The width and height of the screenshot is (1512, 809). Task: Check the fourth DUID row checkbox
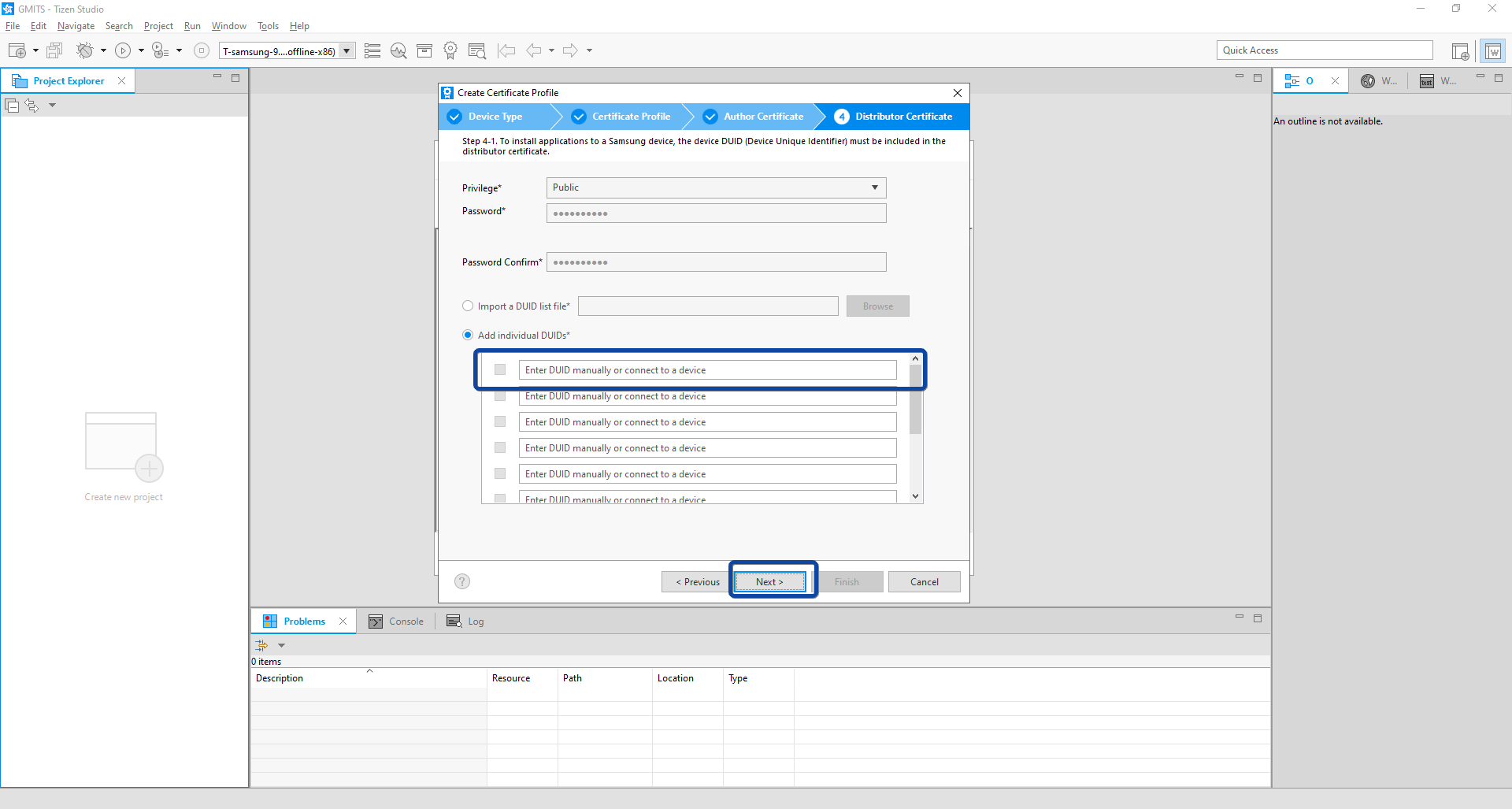coord(500,447)
